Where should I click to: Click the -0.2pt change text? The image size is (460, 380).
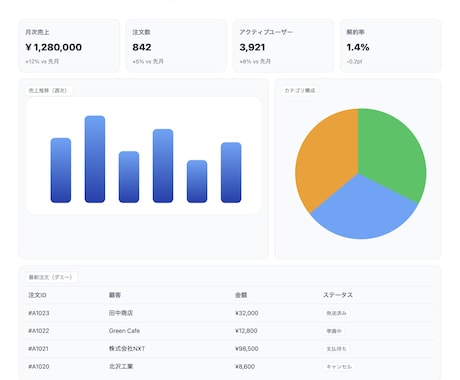click(354, 61)
